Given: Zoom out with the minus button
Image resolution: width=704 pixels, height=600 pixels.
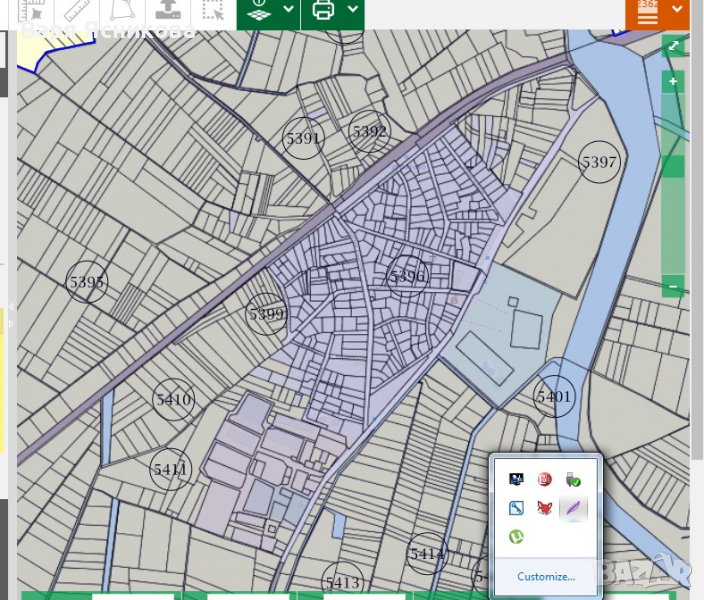Looking at the screenshot, I should 673,287.
